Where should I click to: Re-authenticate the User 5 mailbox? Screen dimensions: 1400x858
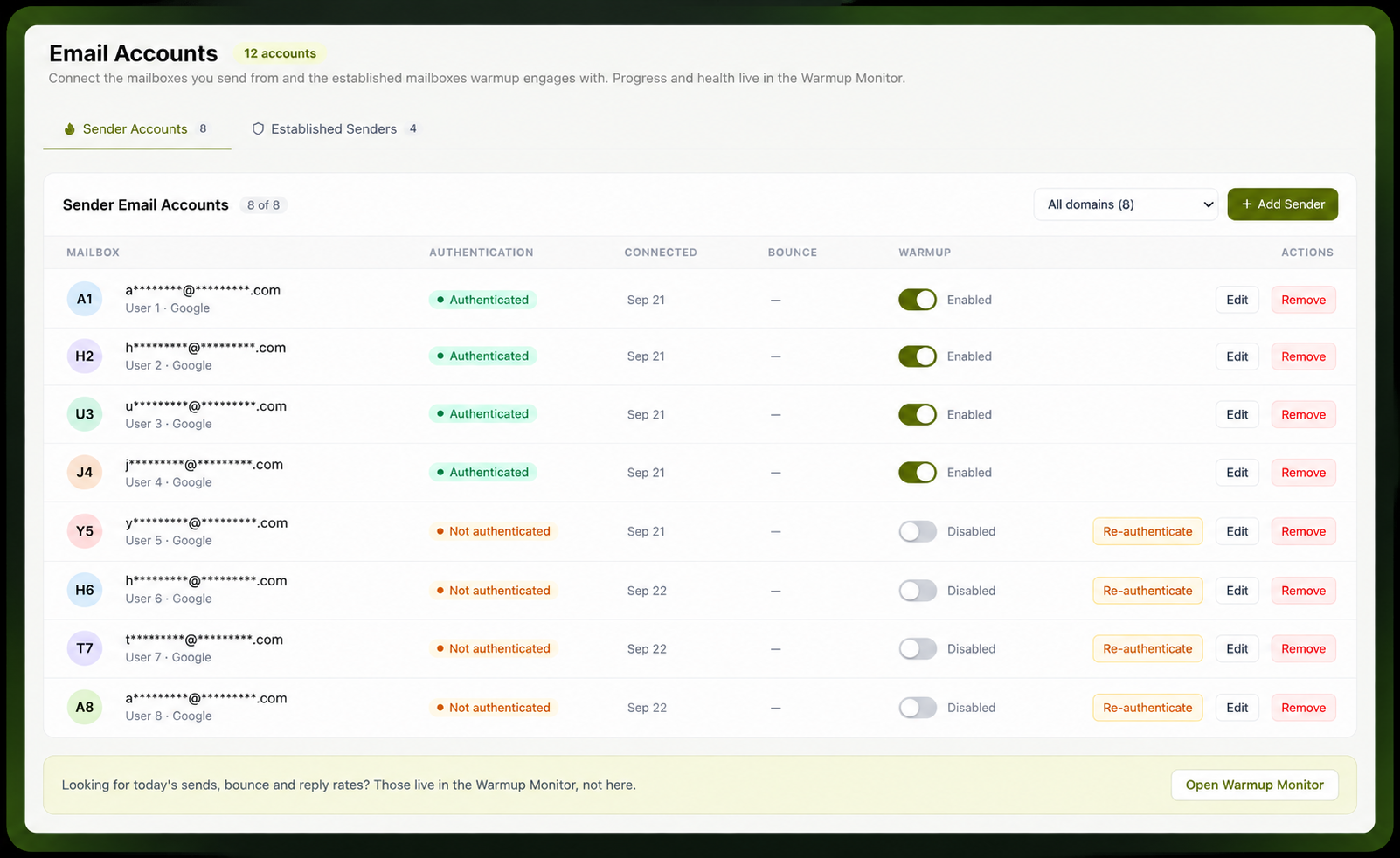pos(1147,531)
